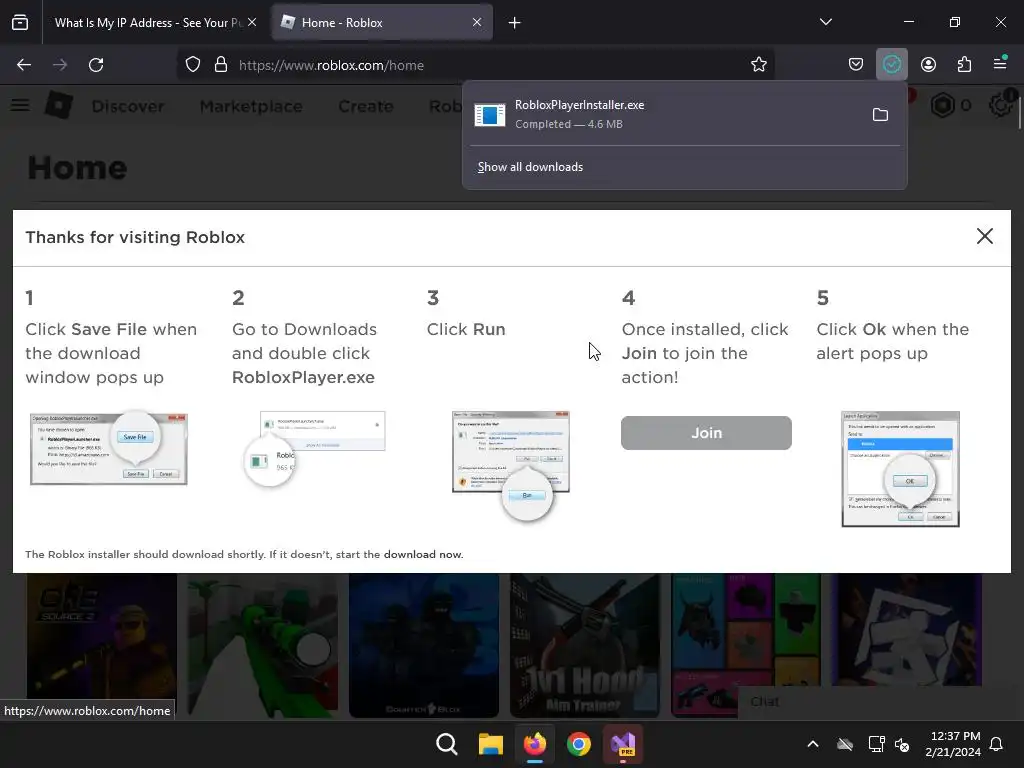The height and width of the screenshot is (768, 1024).
Task: Expand hidden system tray icons
Action: coord(813,744)
